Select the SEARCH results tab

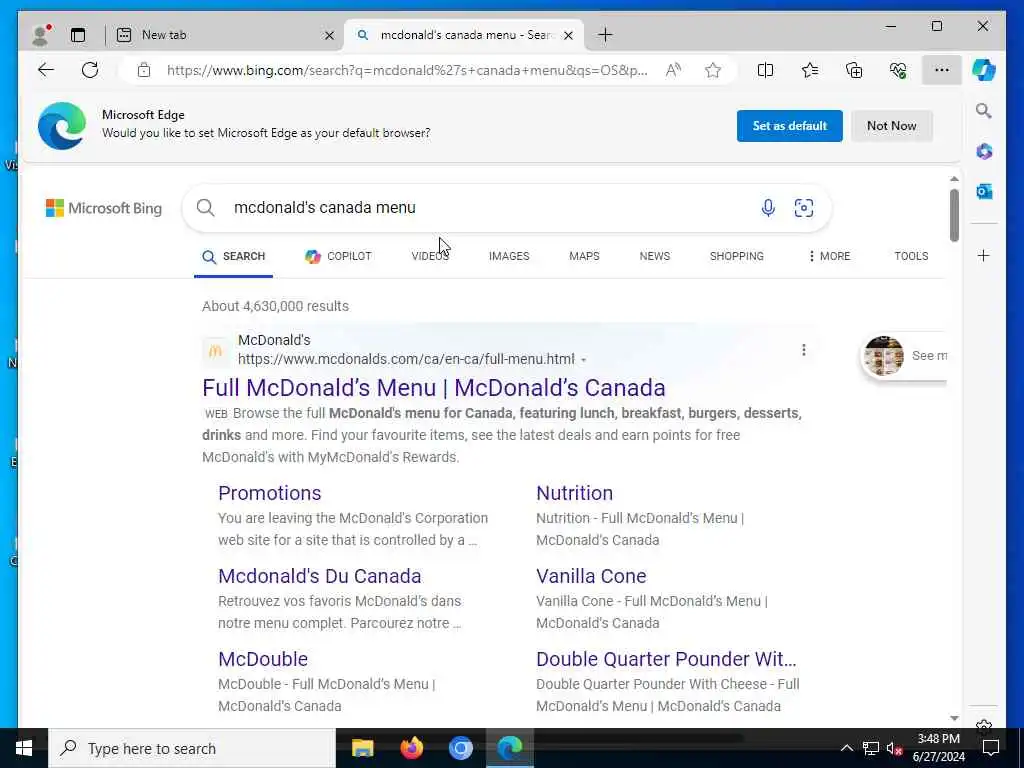click(x=233, y=256)
